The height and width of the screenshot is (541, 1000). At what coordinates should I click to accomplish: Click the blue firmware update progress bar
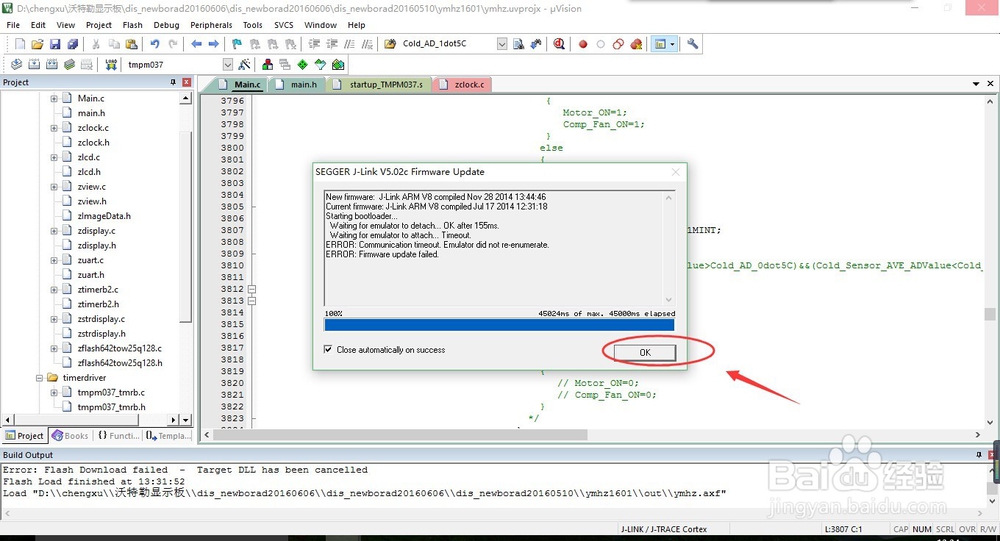coord(499,325)
